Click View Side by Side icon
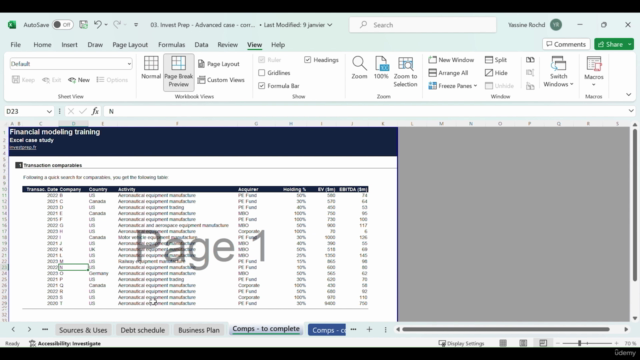 530,60
